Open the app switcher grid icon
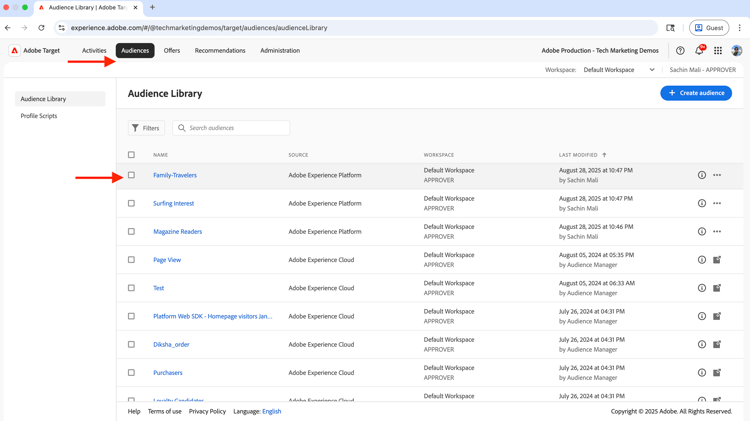 tap(718, 50)
